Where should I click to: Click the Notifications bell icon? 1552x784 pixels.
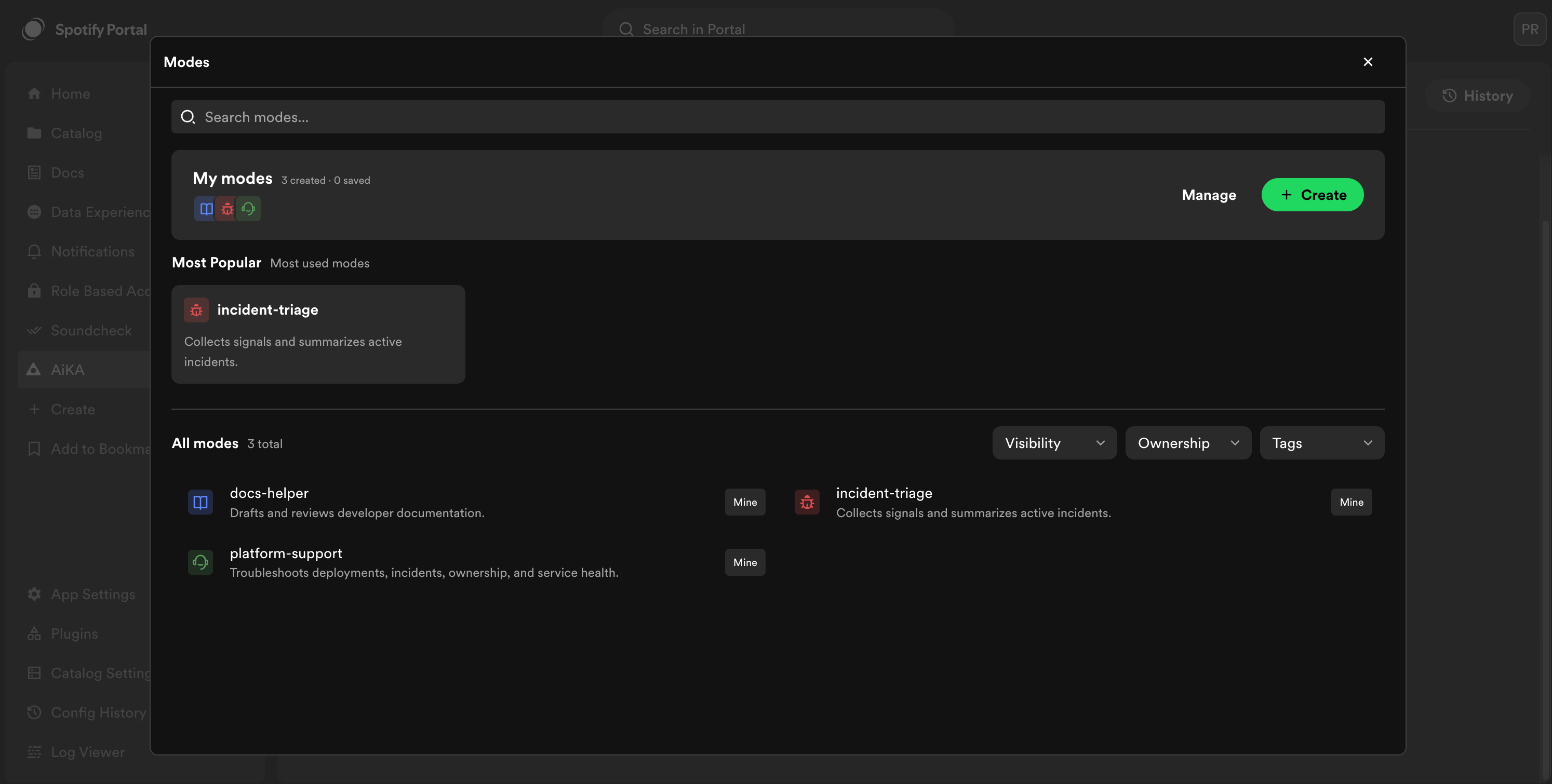tap(34, 252)
